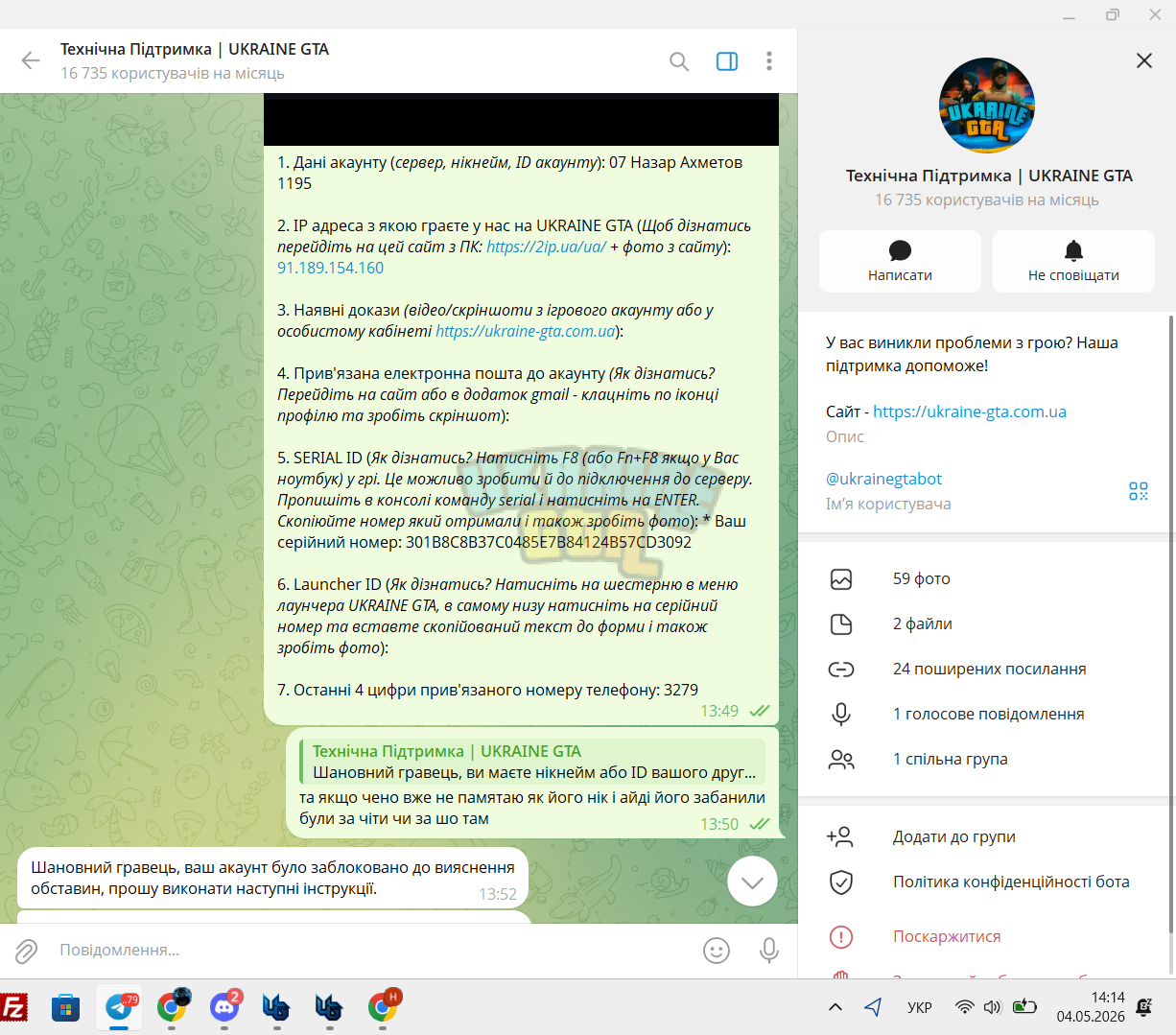1176x1035 pixels.
Task: Open 1 спільна група section
Action: 983,759
